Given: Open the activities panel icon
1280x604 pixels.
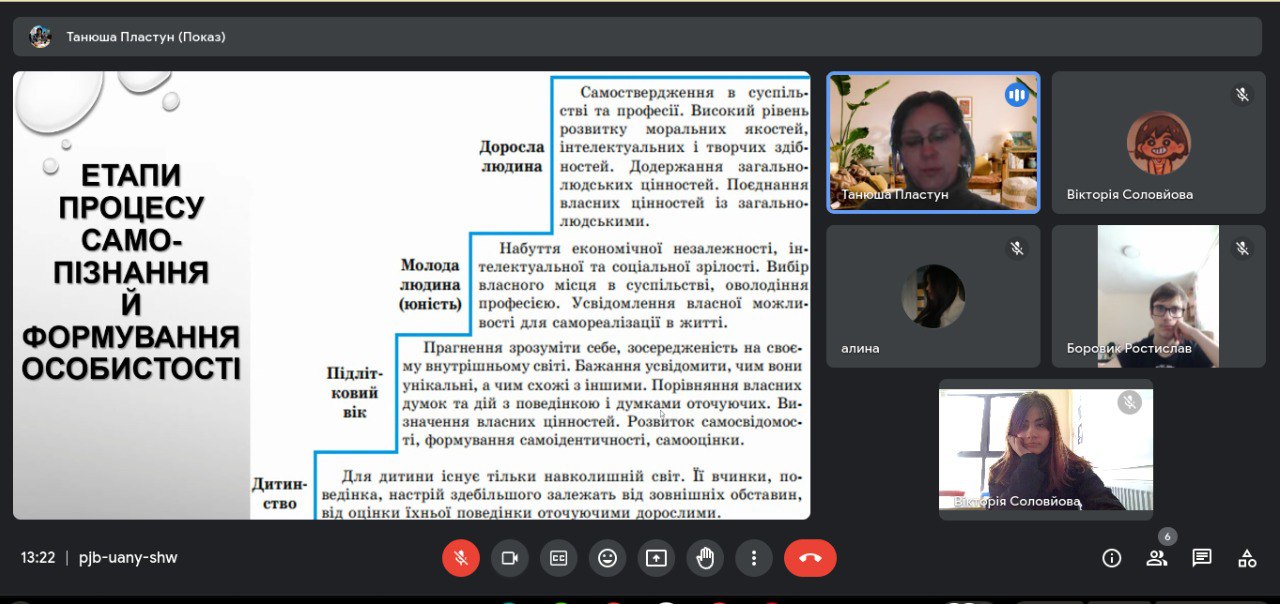Looking at the screenshot, I should click(x=1247, y=558).
